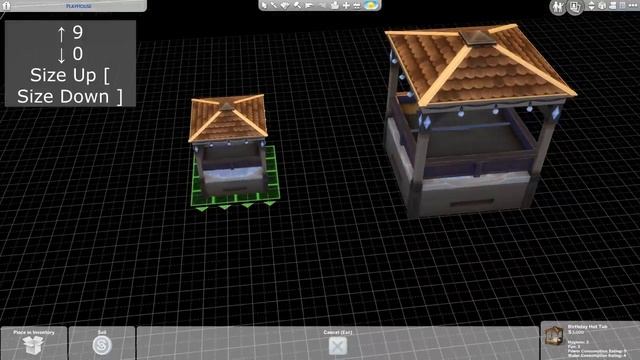The height and width of the screenshot is (360, 640).
Task: Click the Cancel (Esc) X button
Action: 338,347
